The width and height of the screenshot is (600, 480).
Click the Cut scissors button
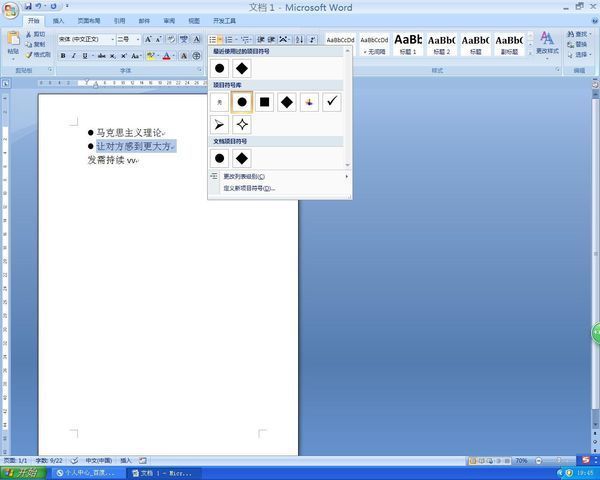coord(35,34)
